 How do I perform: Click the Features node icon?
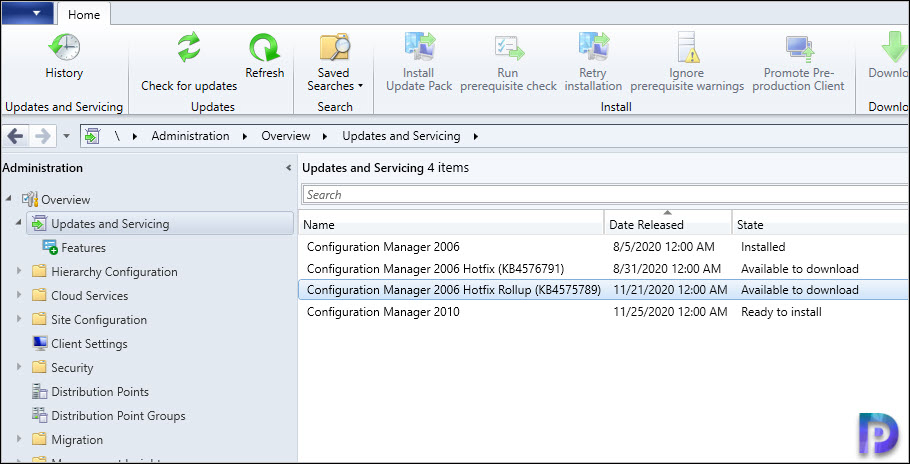[50, 248]
